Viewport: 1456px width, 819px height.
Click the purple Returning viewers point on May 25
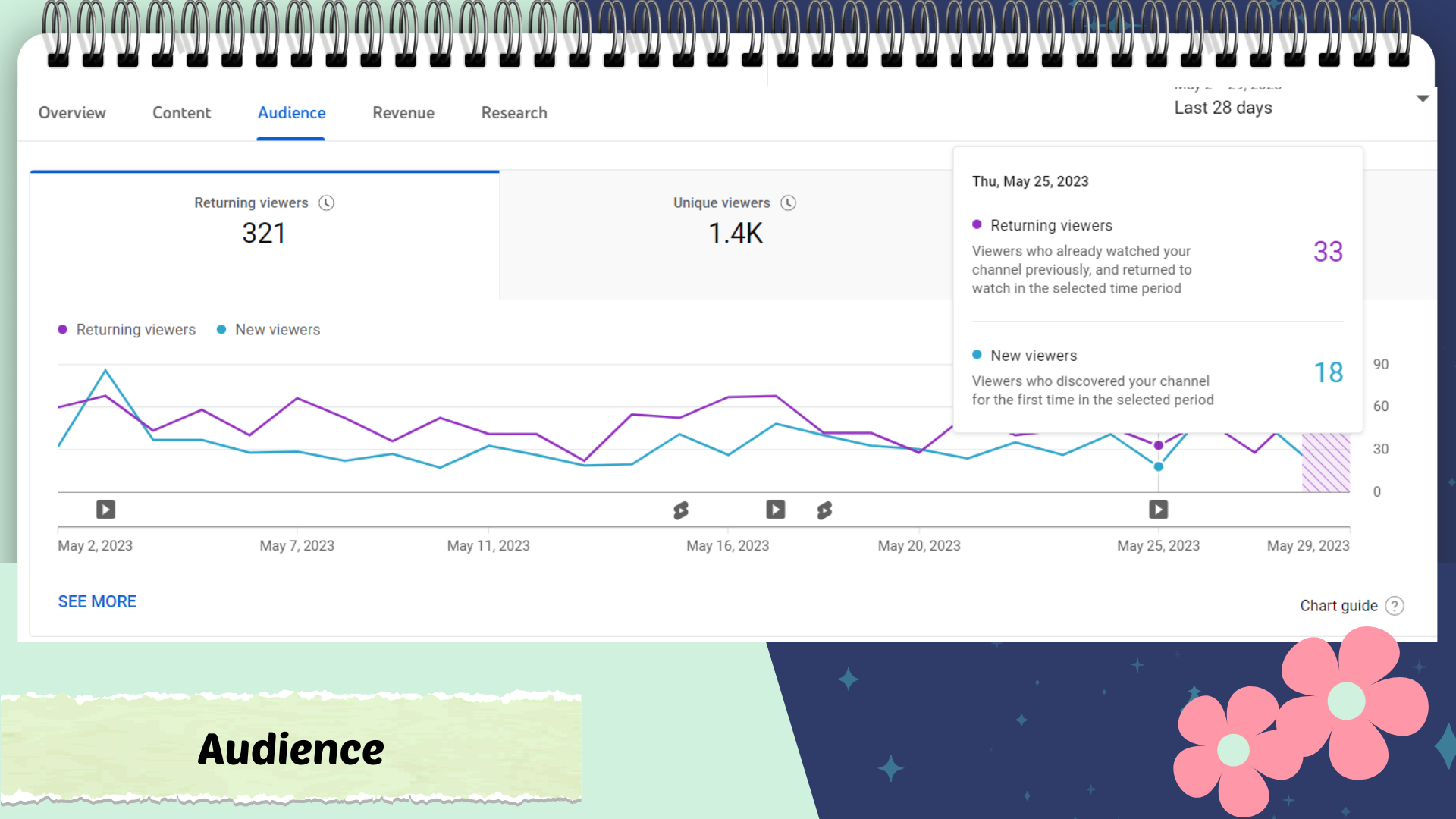[1158, 445]
